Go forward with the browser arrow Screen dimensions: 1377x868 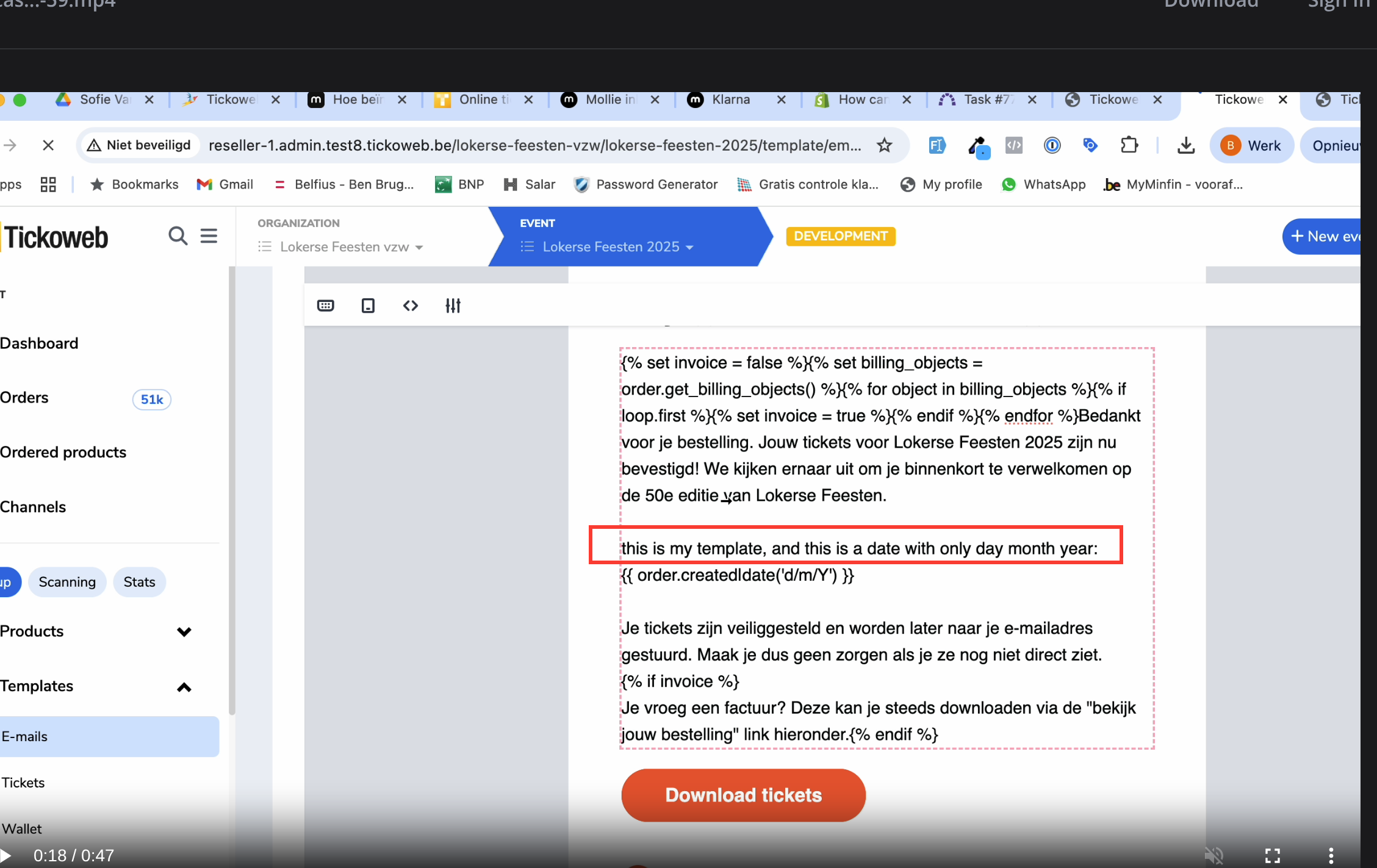click(10, 145)
